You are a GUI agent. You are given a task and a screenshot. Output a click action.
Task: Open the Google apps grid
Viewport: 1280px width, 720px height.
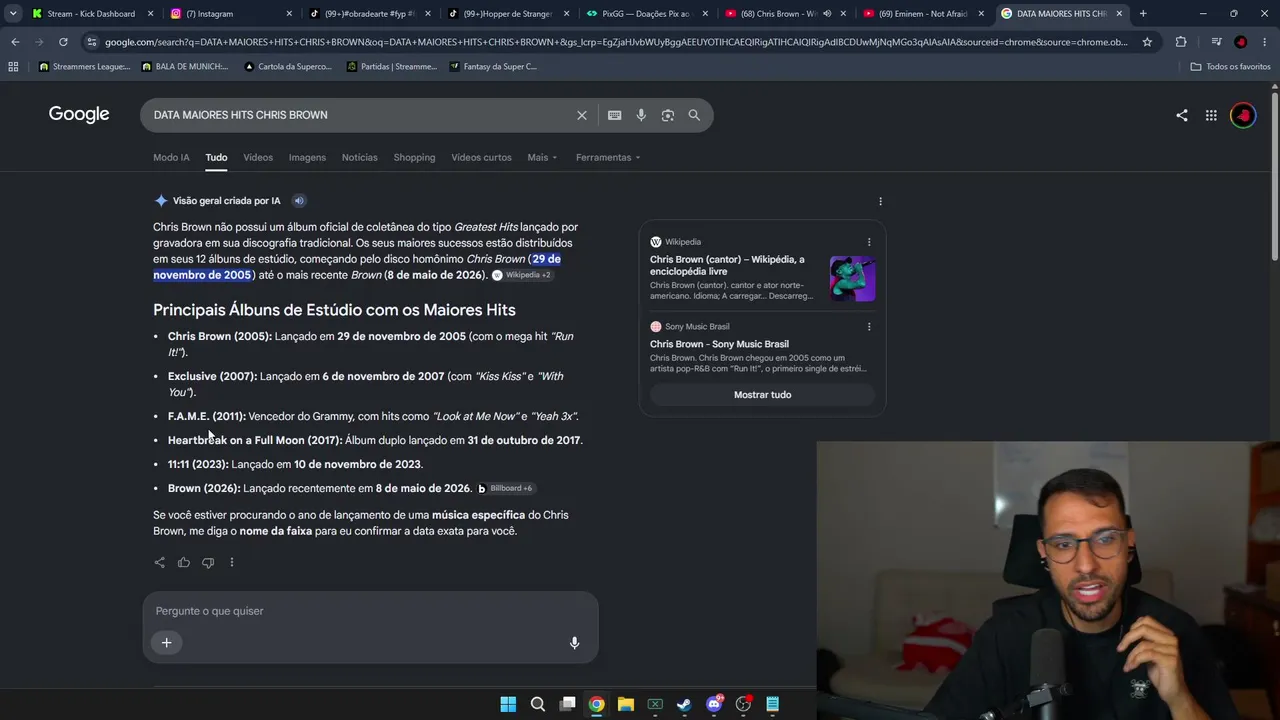(x=1211, y=115)
